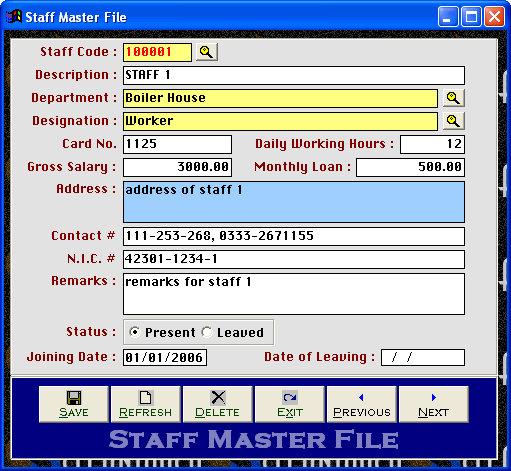Click the Staff Code field 100001
This screenshot has height=471, width=511.
point(157,52)
